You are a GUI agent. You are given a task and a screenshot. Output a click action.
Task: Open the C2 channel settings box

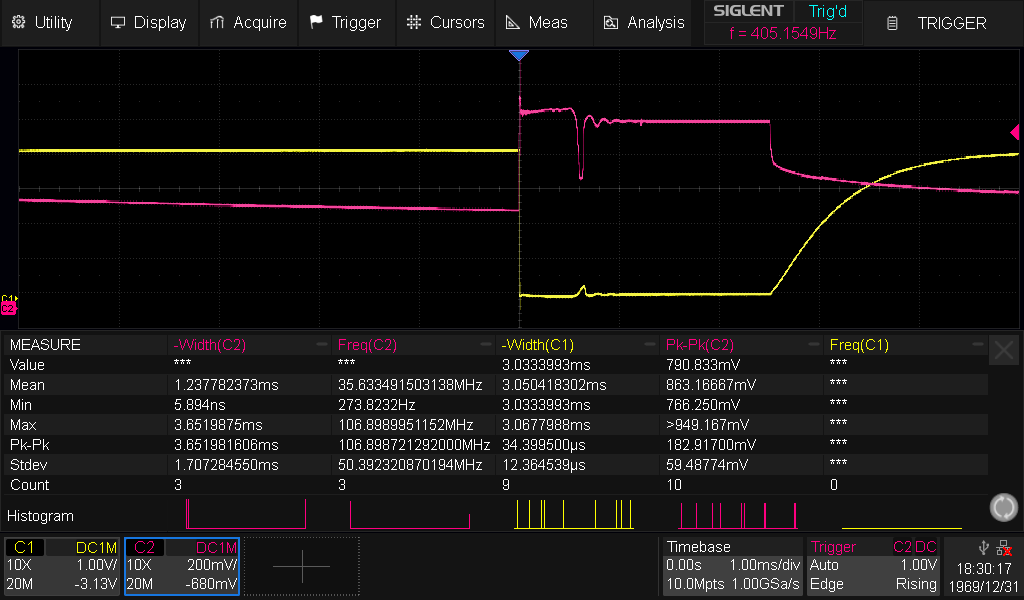click(182, 566)
